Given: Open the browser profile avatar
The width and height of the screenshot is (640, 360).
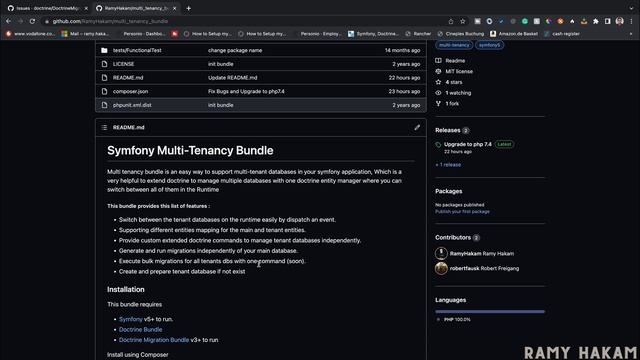Looking at the screenshot, I should click(x=619, y=21).
